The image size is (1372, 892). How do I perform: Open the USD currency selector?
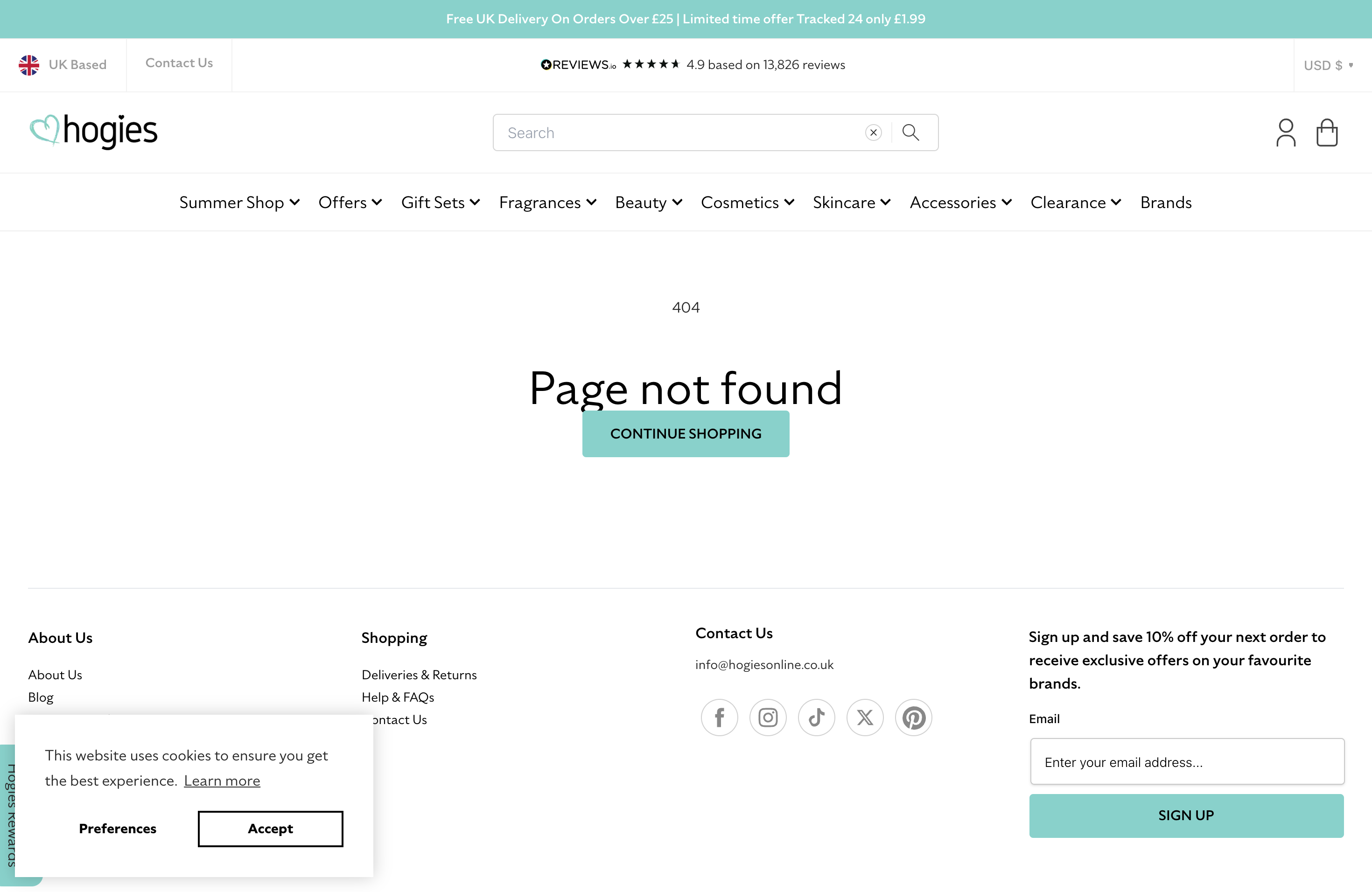pos(1328,64)
